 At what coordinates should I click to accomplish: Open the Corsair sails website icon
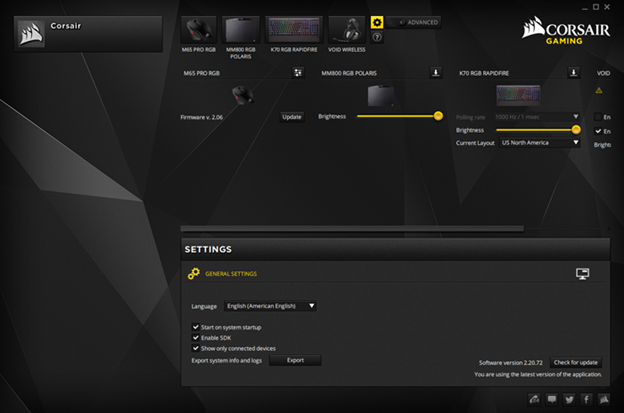[604, 399]
